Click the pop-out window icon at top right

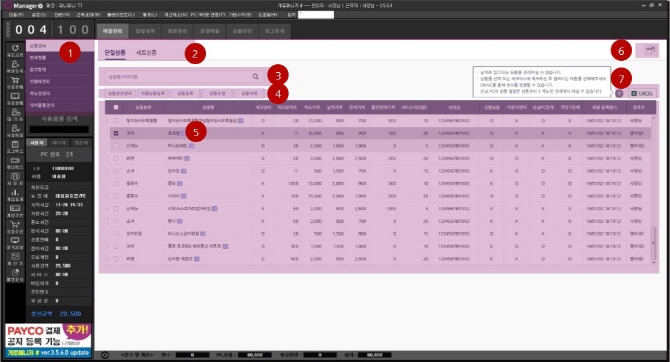tap(650, 50)
